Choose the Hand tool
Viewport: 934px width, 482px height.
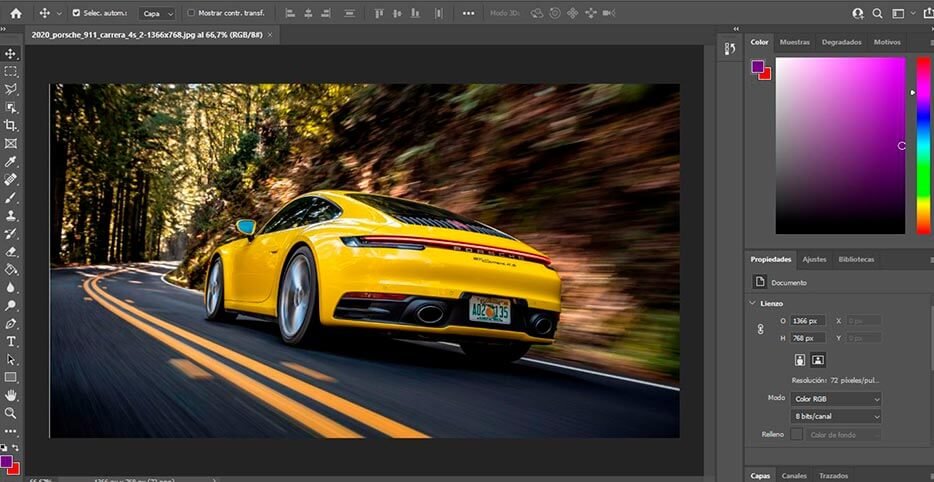click(11, 395)
